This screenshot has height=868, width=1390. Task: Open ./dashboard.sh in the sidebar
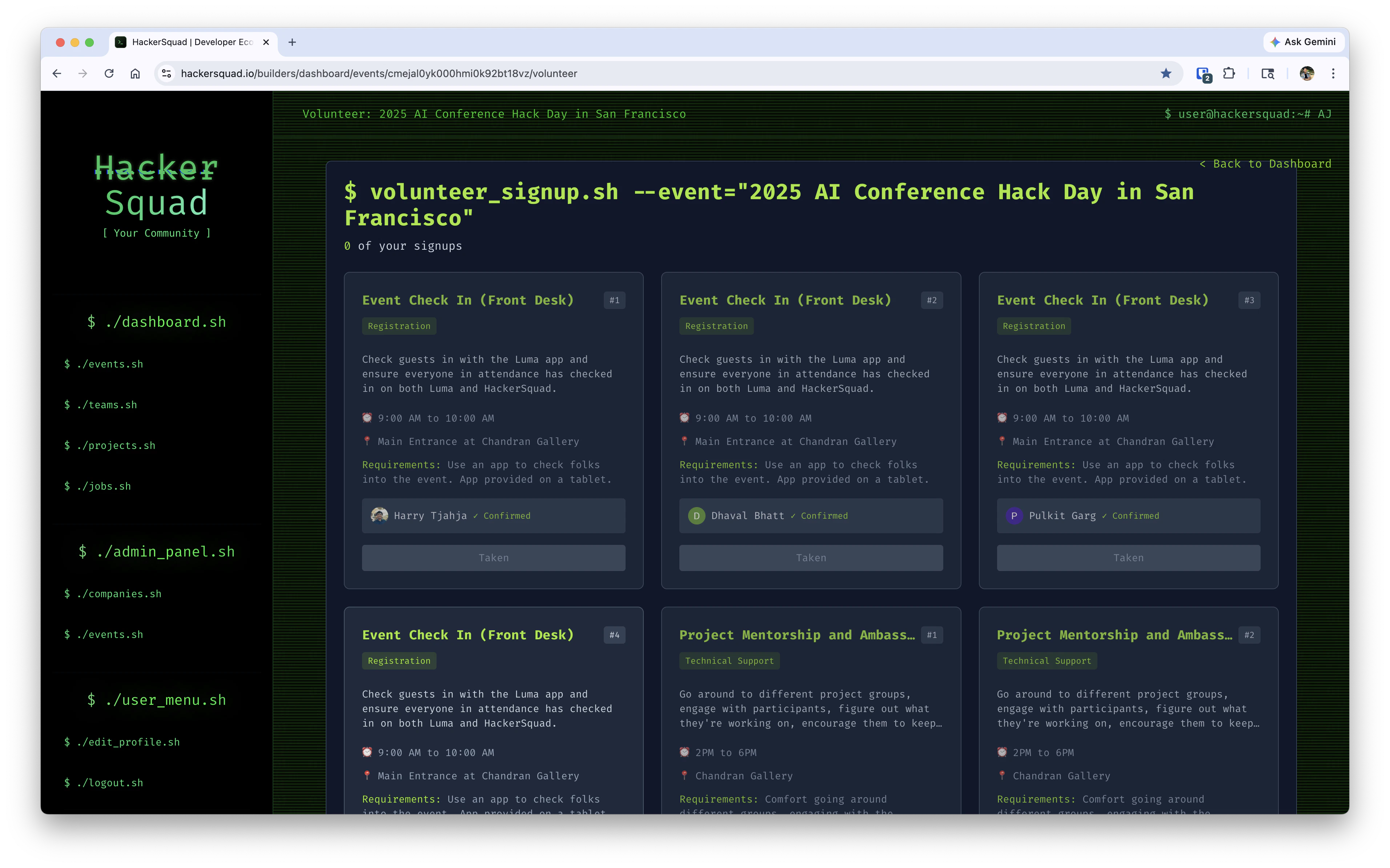(156, 322)
